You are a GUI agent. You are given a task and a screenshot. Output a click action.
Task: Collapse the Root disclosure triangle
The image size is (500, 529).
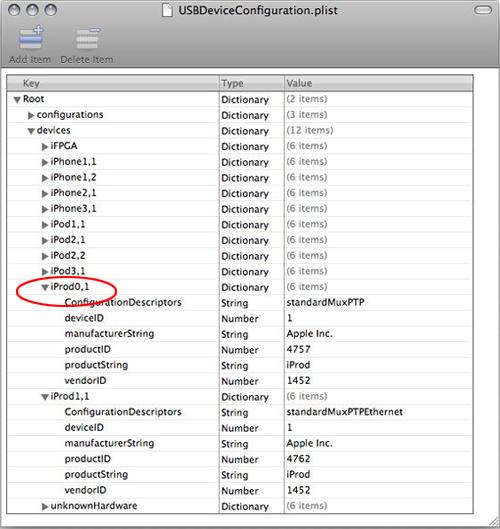click(x=17, y=100)
